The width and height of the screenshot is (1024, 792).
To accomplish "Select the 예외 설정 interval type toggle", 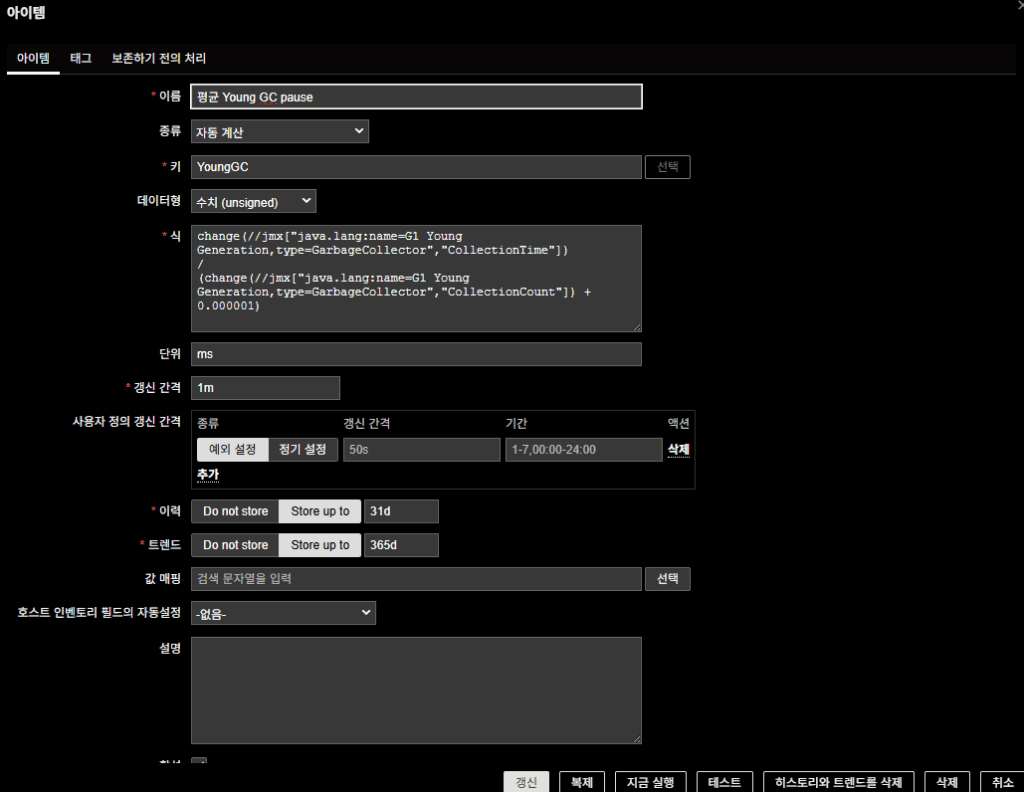I will click(232, 450).
